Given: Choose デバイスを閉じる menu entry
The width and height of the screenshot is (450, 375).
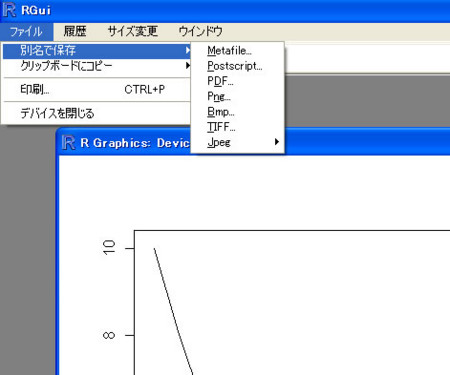Looking at the screenshot, I should coord(97,114).
